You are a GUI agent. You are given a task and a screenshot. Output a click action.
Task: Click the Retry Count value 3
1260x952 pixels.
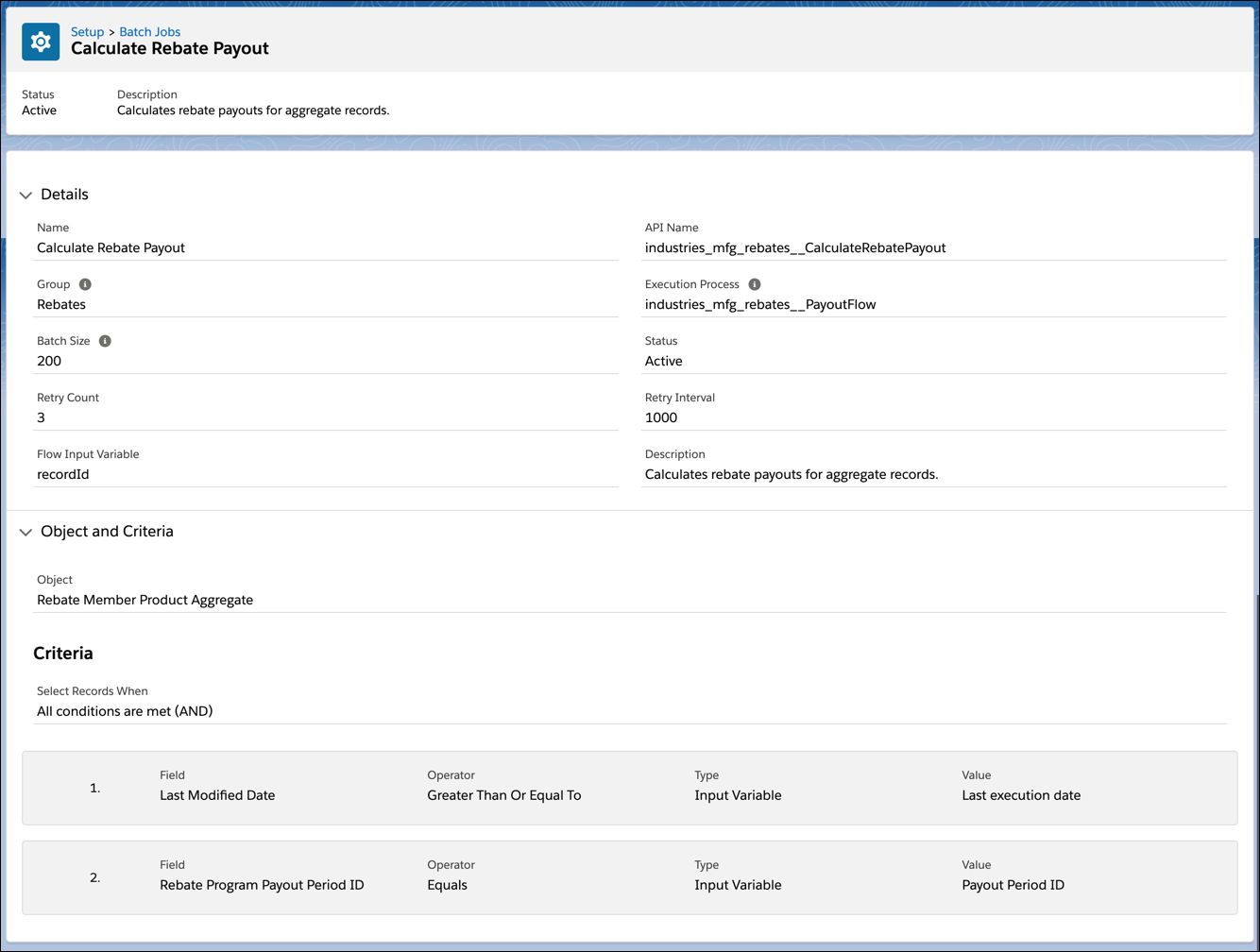(41, 417)
